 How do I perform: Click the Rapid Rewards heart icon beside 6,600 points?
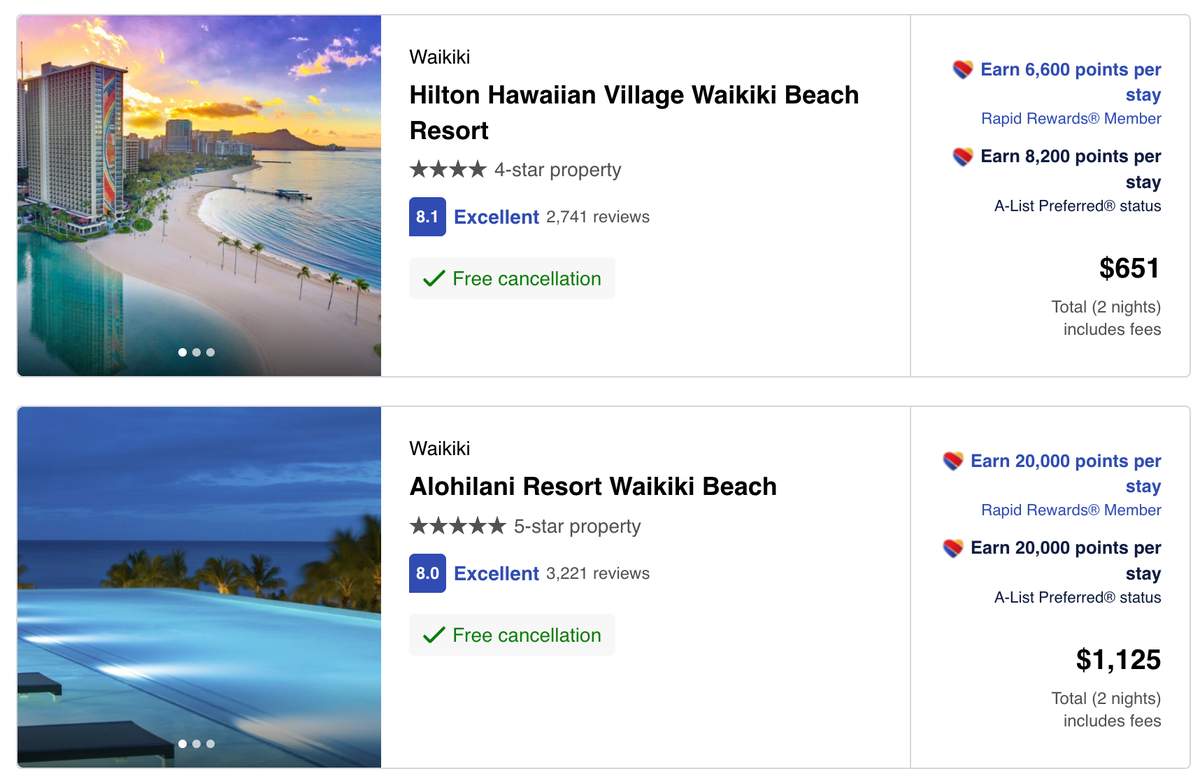click(x=962, y=69)
